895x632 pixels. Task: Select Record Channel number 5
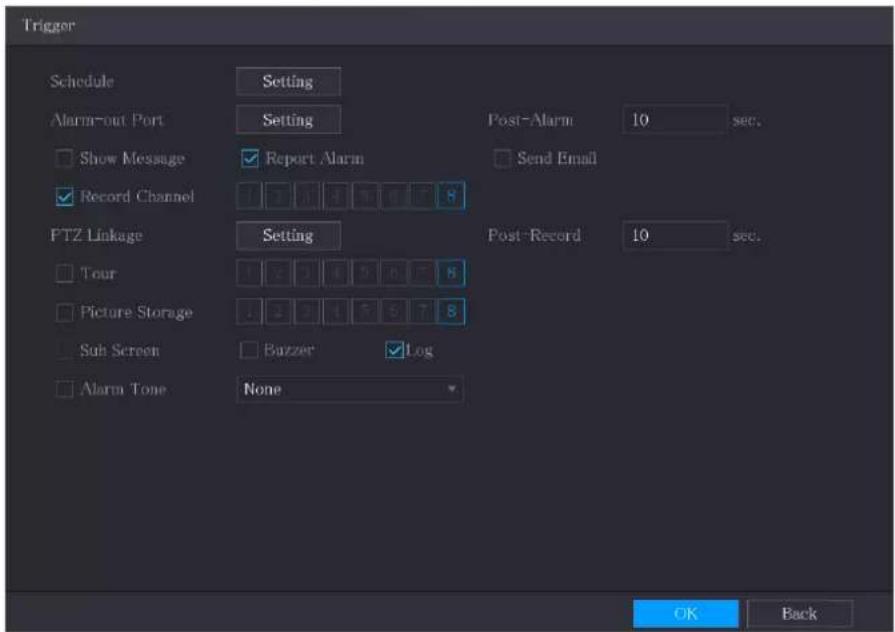click(x=365, y=196)
